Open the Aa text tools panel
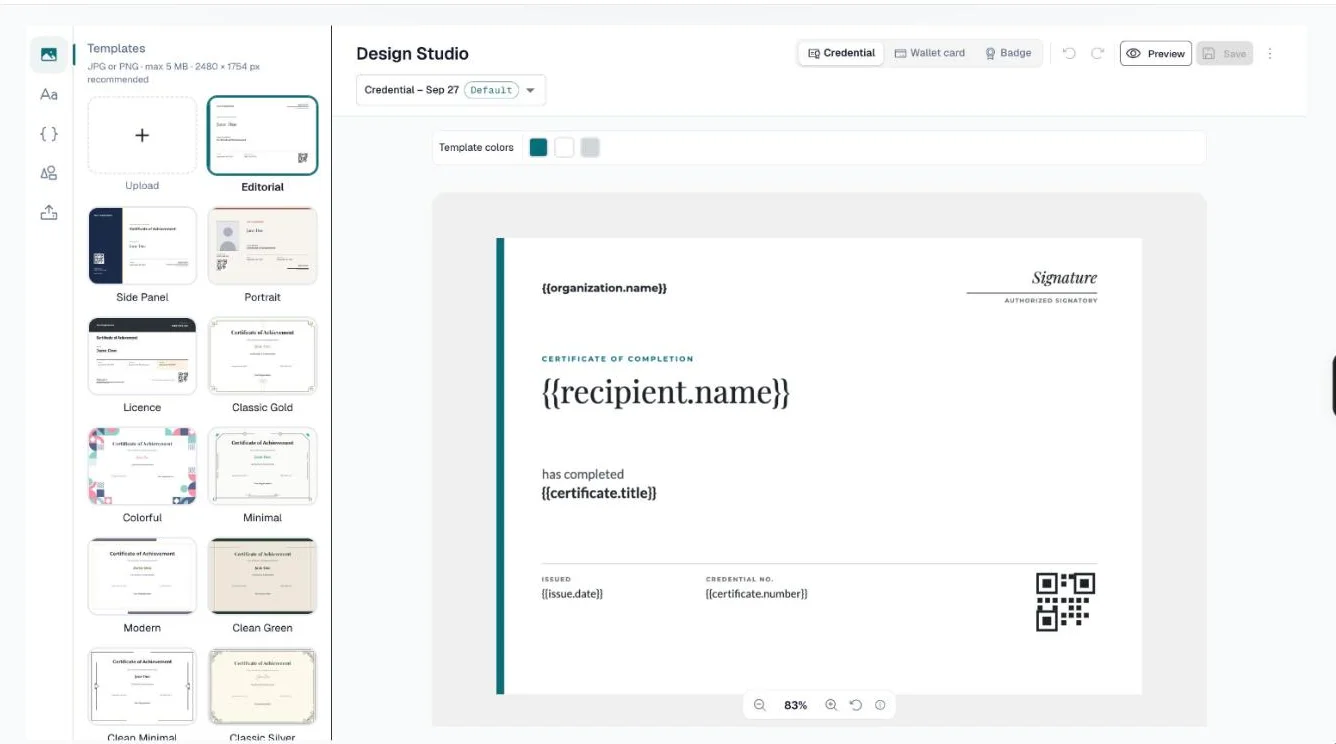 coord(49,94)
